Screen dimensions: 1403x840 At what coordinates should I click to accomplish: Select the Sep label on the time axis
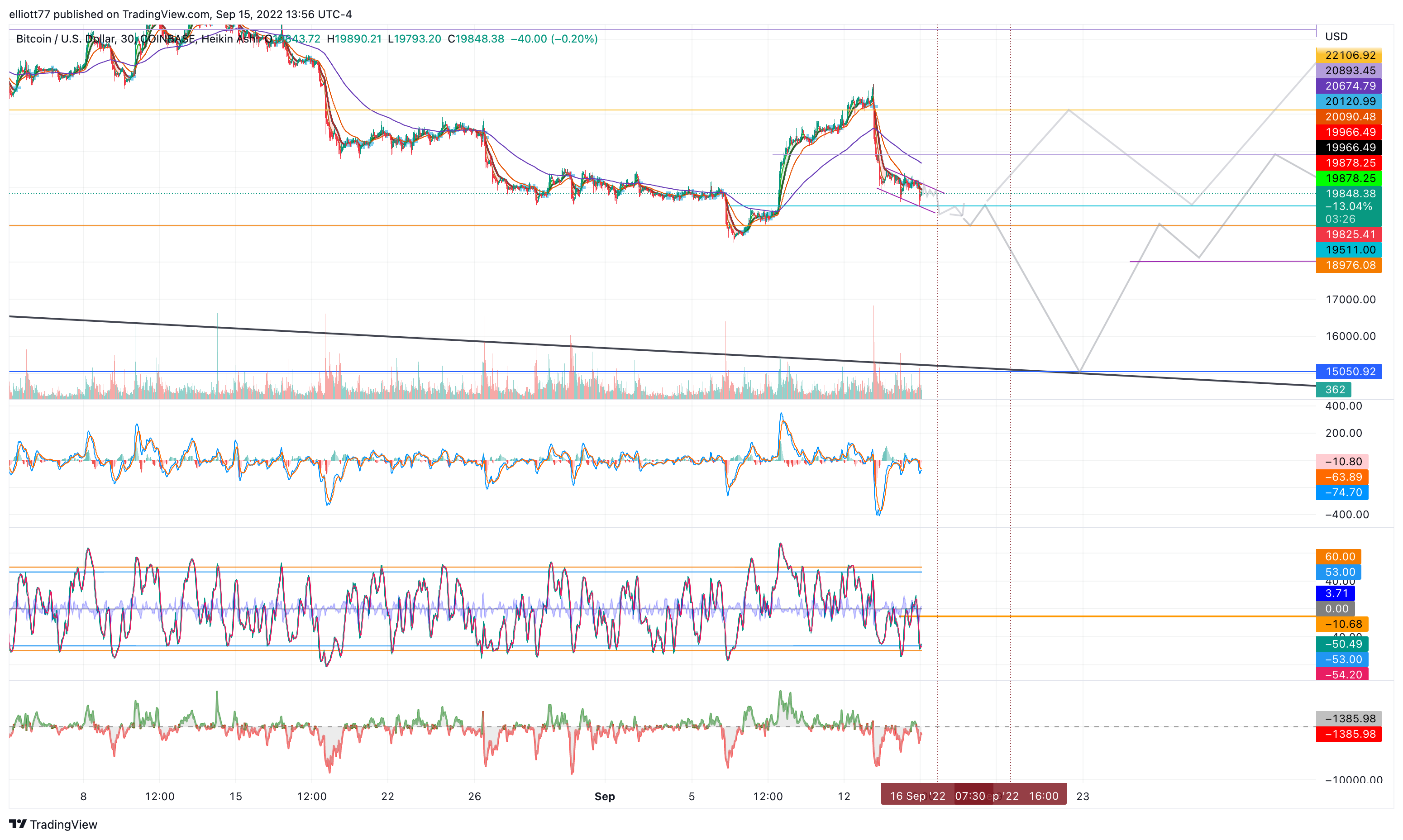605,797
